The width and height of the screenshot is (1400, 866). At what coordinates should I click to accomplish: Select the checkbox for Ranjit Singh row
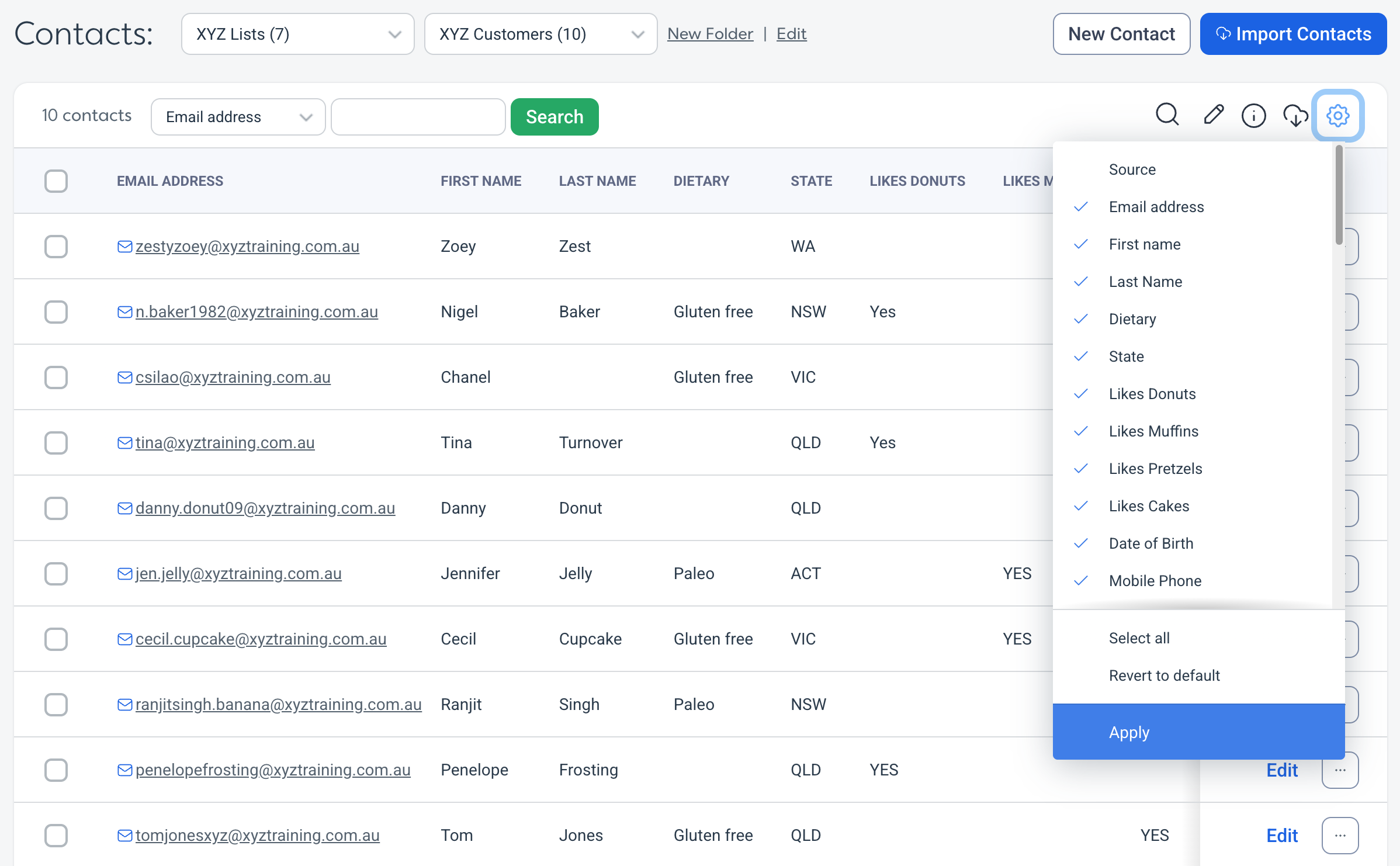(x=56, y=705)
